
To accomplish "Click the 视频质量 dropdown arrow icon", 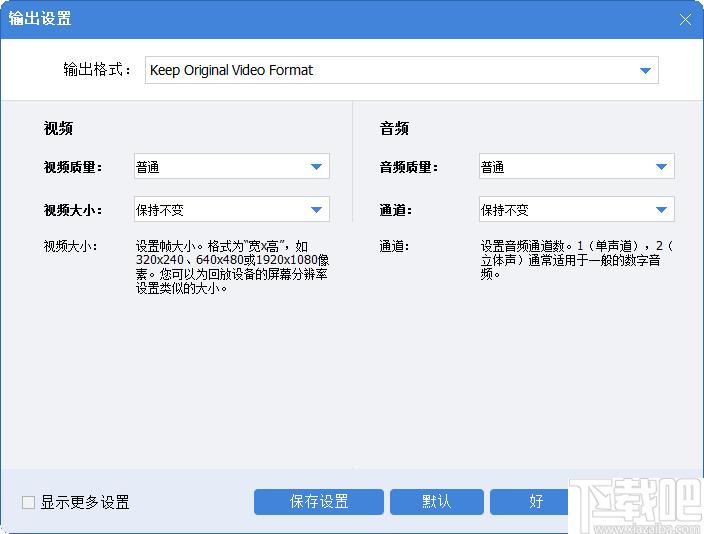I will 316,167.
